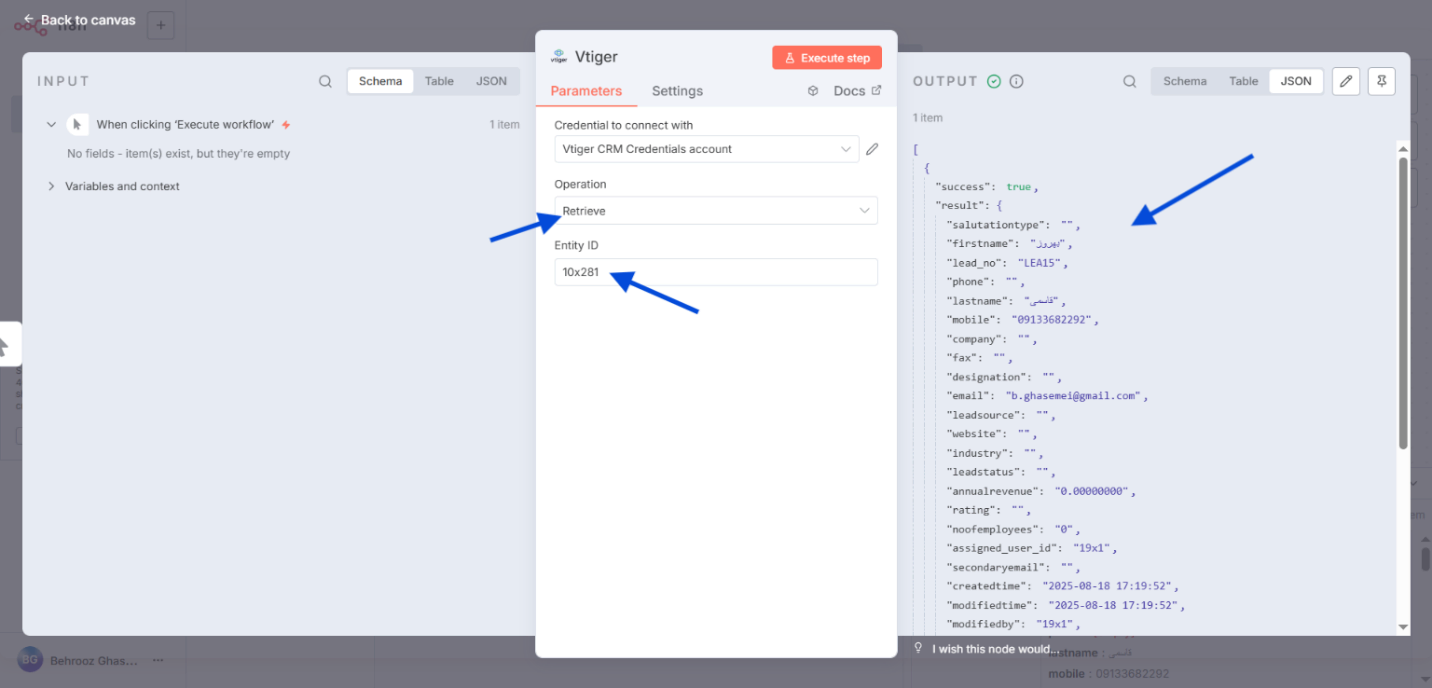Open the Settings tab
The width and height of the screenshot is (1432, 688).
(677, 91)
